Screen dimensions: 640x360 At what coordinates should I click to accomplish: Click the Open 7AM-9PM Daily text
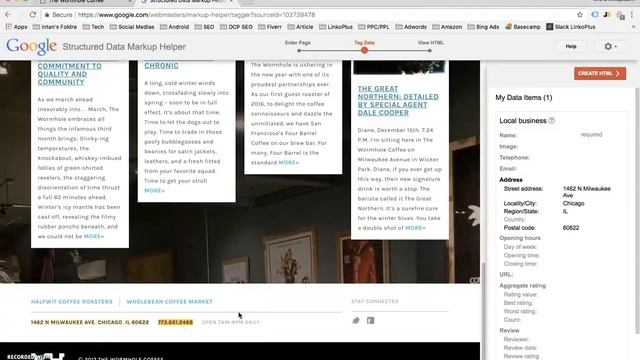coord(231,322)
